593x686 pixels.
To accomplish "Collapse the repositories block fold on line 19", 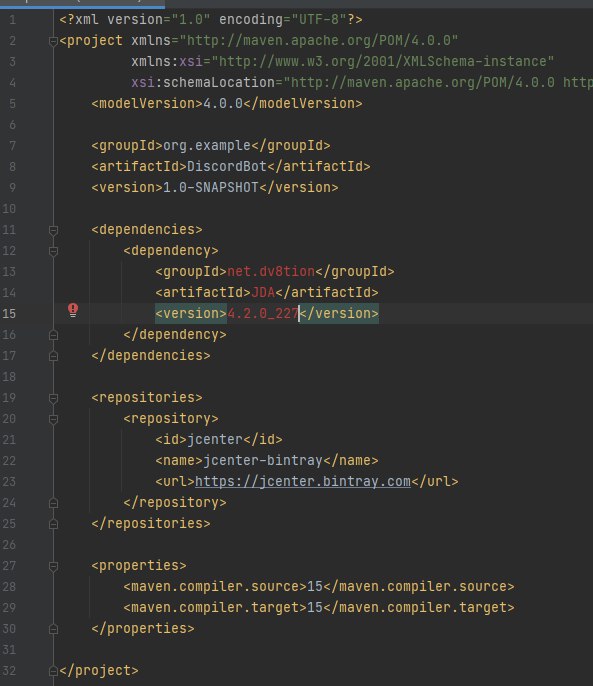I will pos(53,398).
